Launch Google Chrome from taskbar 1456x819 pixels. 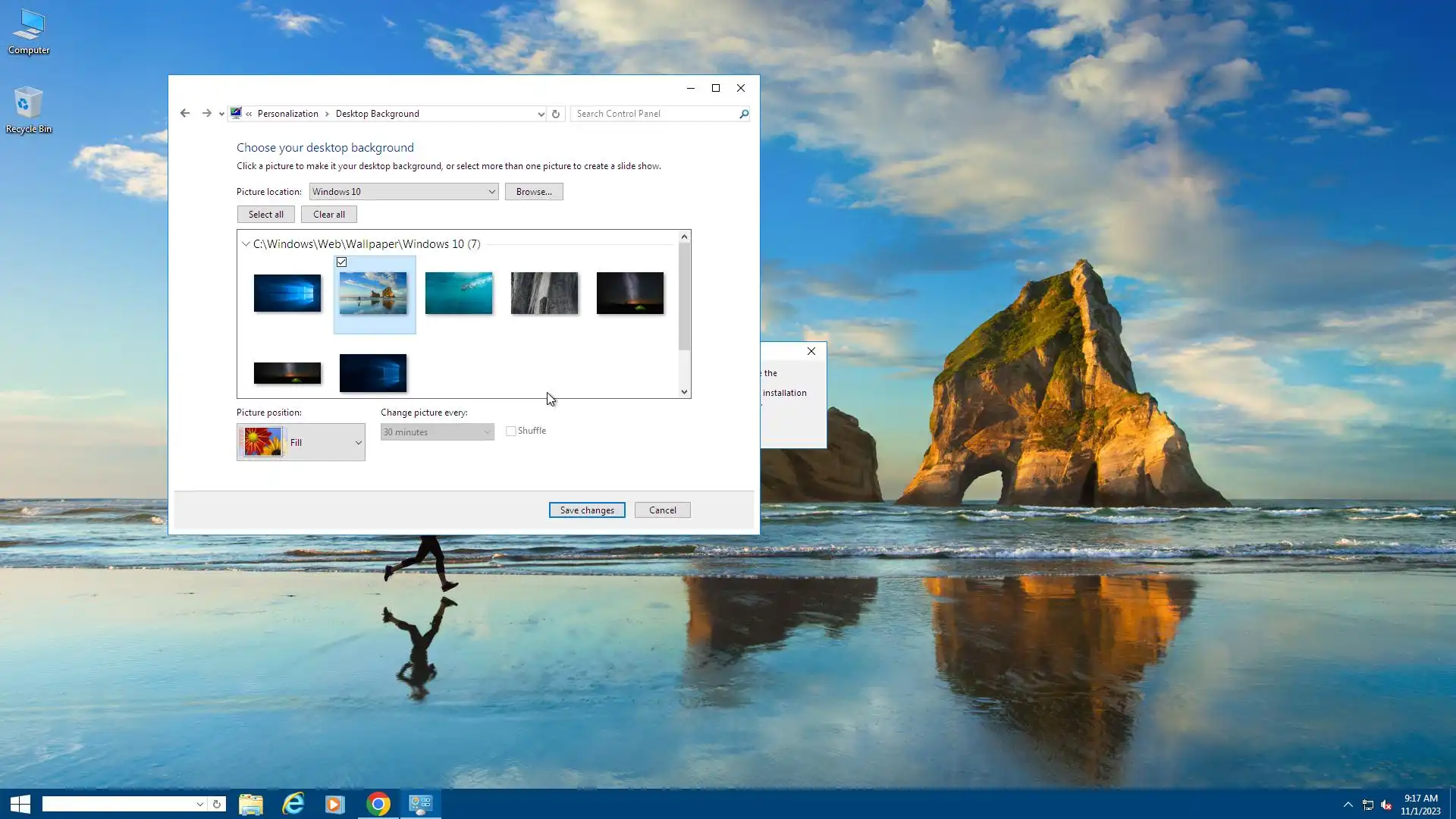pos(378,804)
